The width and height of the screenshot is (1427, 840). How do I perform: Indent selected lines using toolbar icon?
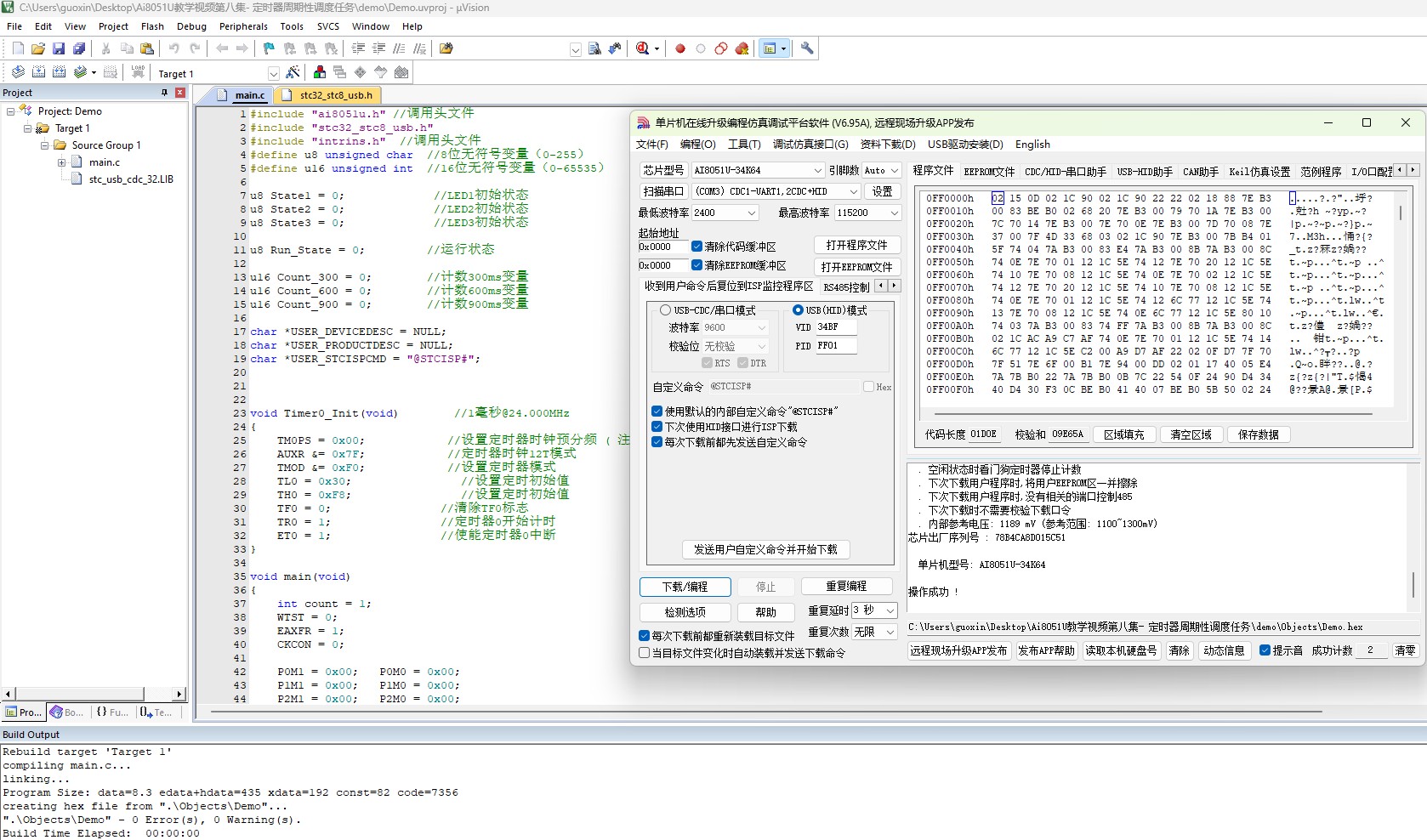point(358,48)
